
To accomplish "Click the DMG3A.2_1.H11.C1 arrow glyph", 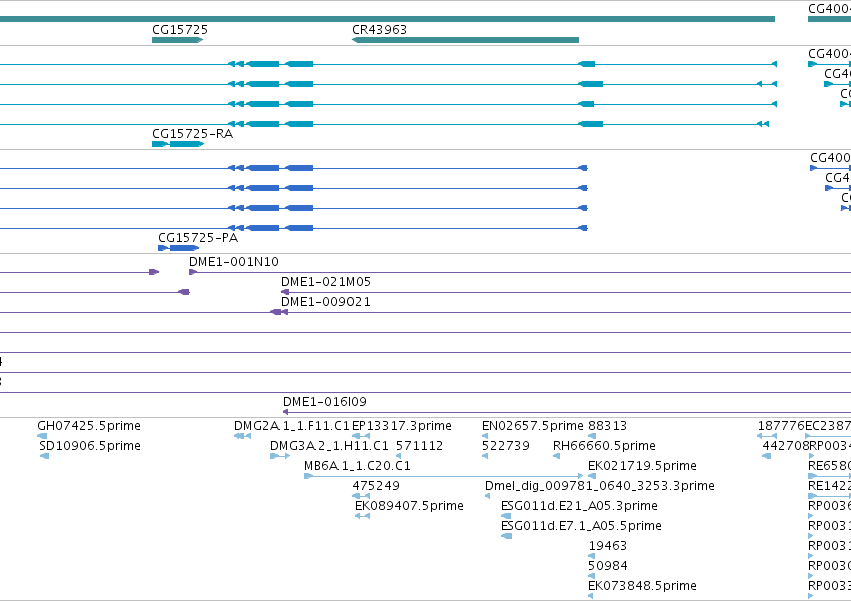I will point(280,456).
